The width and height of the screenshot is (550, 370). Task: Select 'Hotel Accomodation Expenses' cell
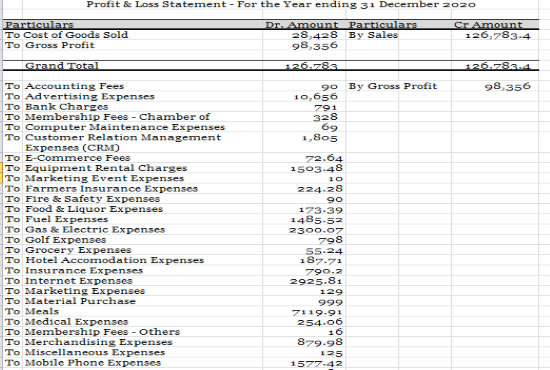115,260
